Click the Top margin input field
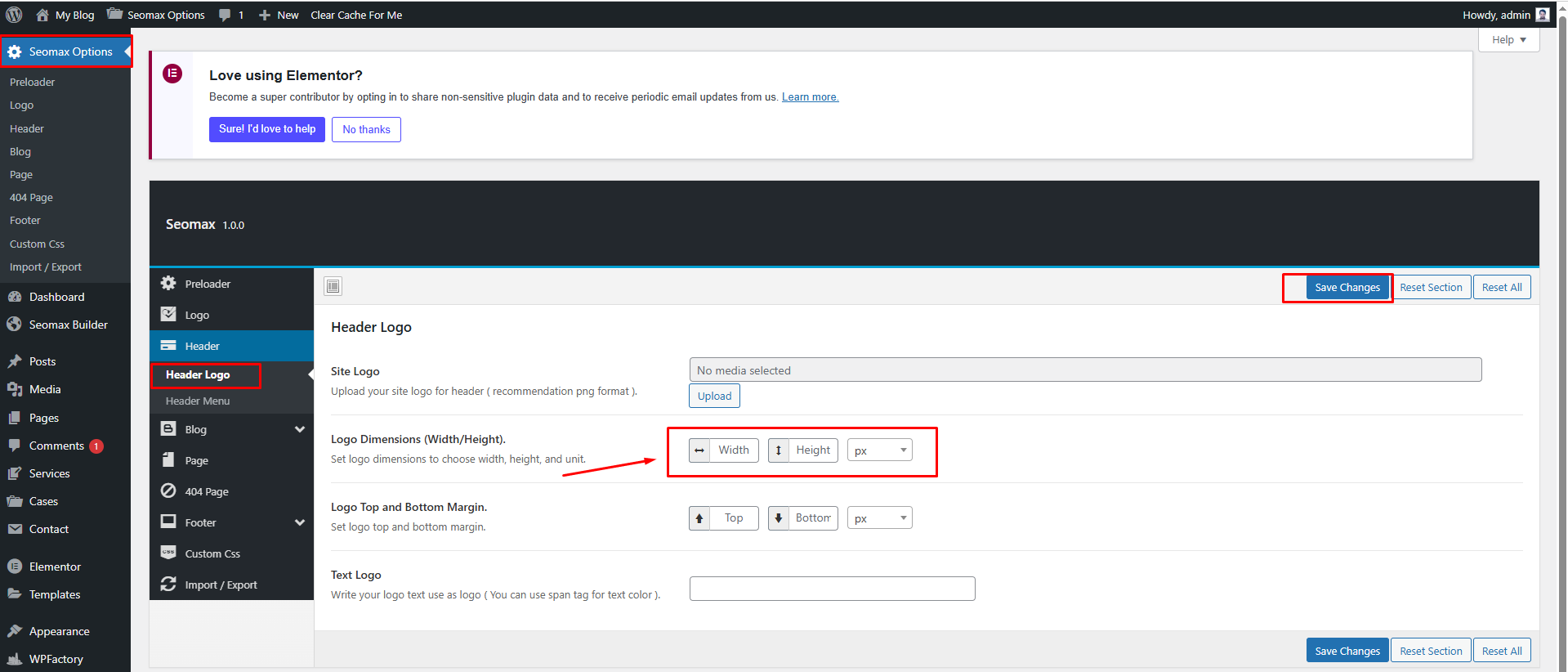Viewport: 1568px width, 672px height. [x=734, y=518]
